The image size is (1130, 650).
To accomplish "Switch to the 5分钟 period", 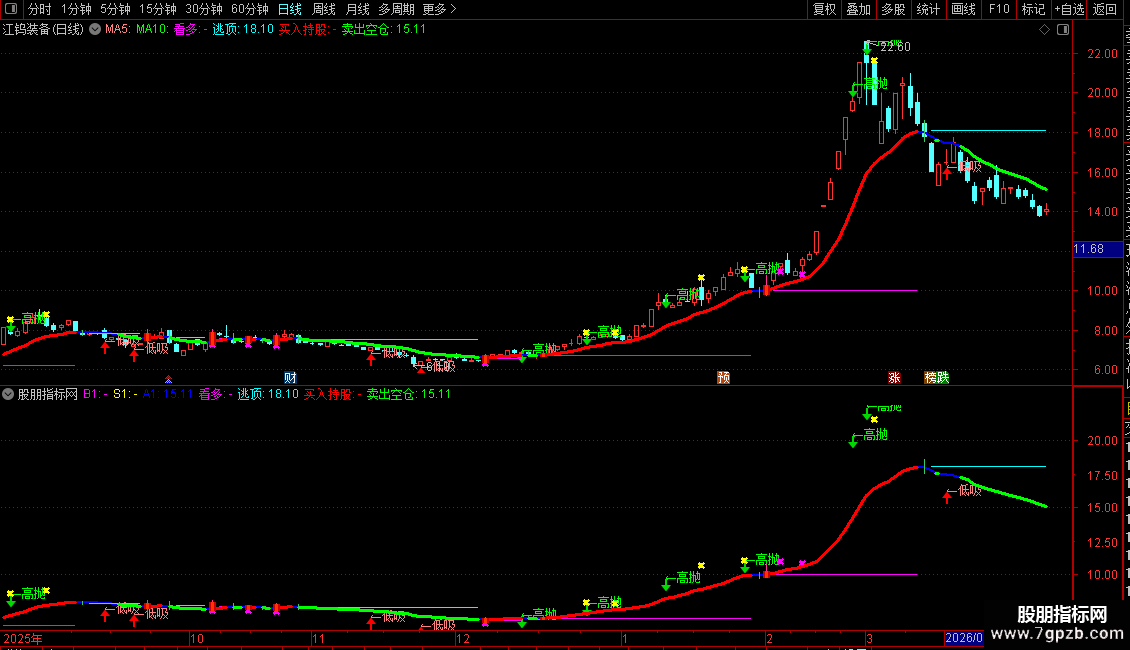I will (115, 9).
